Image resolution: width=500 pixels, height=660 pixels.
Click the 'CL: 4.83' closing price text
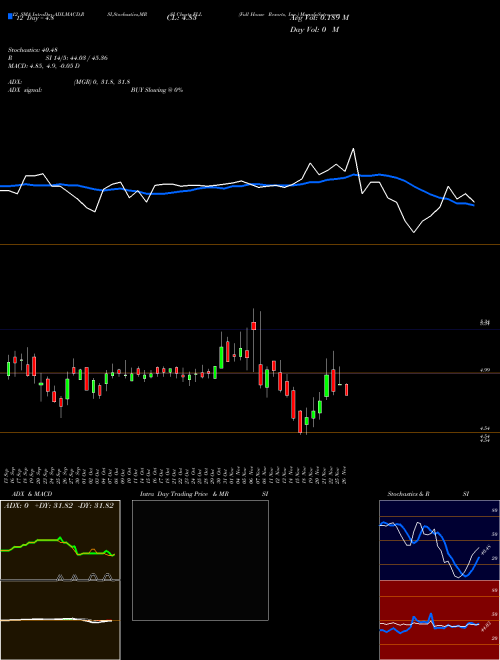[x=182, y=18]
